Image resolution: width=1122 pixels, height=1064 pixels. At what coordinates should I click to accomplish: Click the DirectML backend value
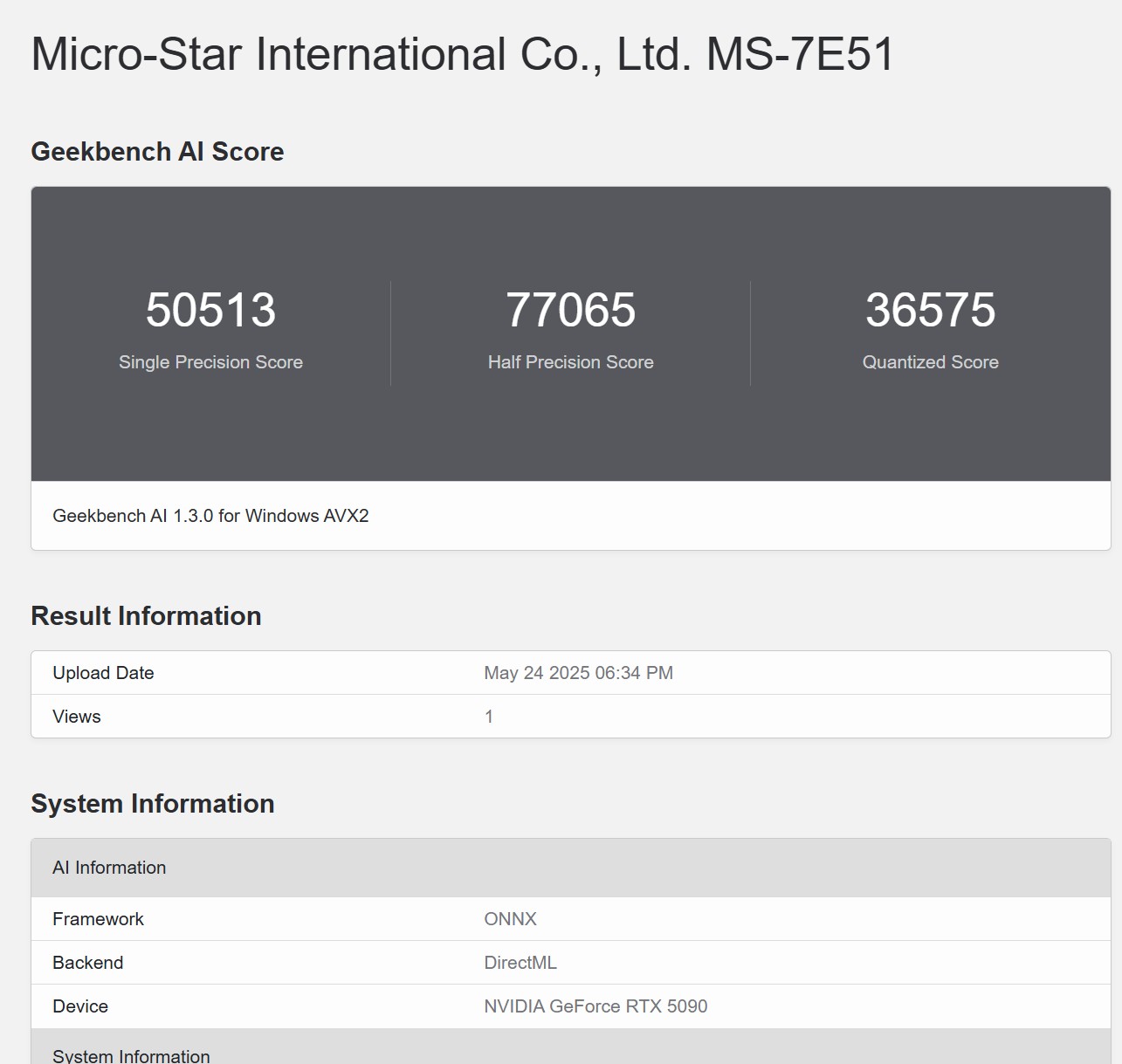(520, 963)
